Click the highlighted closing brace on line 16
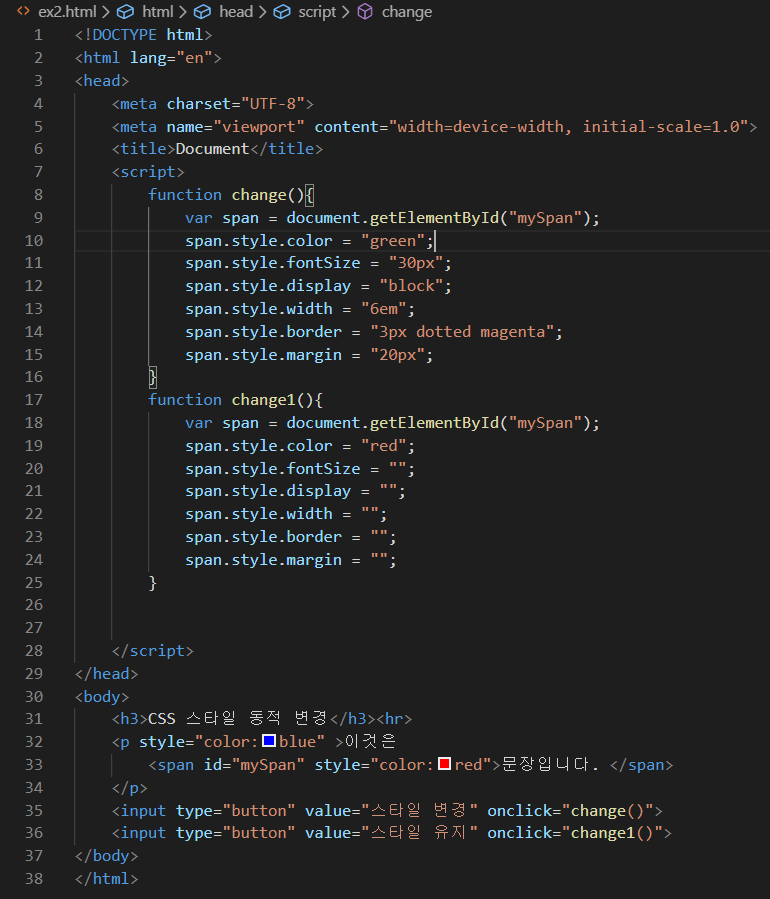770x899 pixels. (x=153, y=377)
